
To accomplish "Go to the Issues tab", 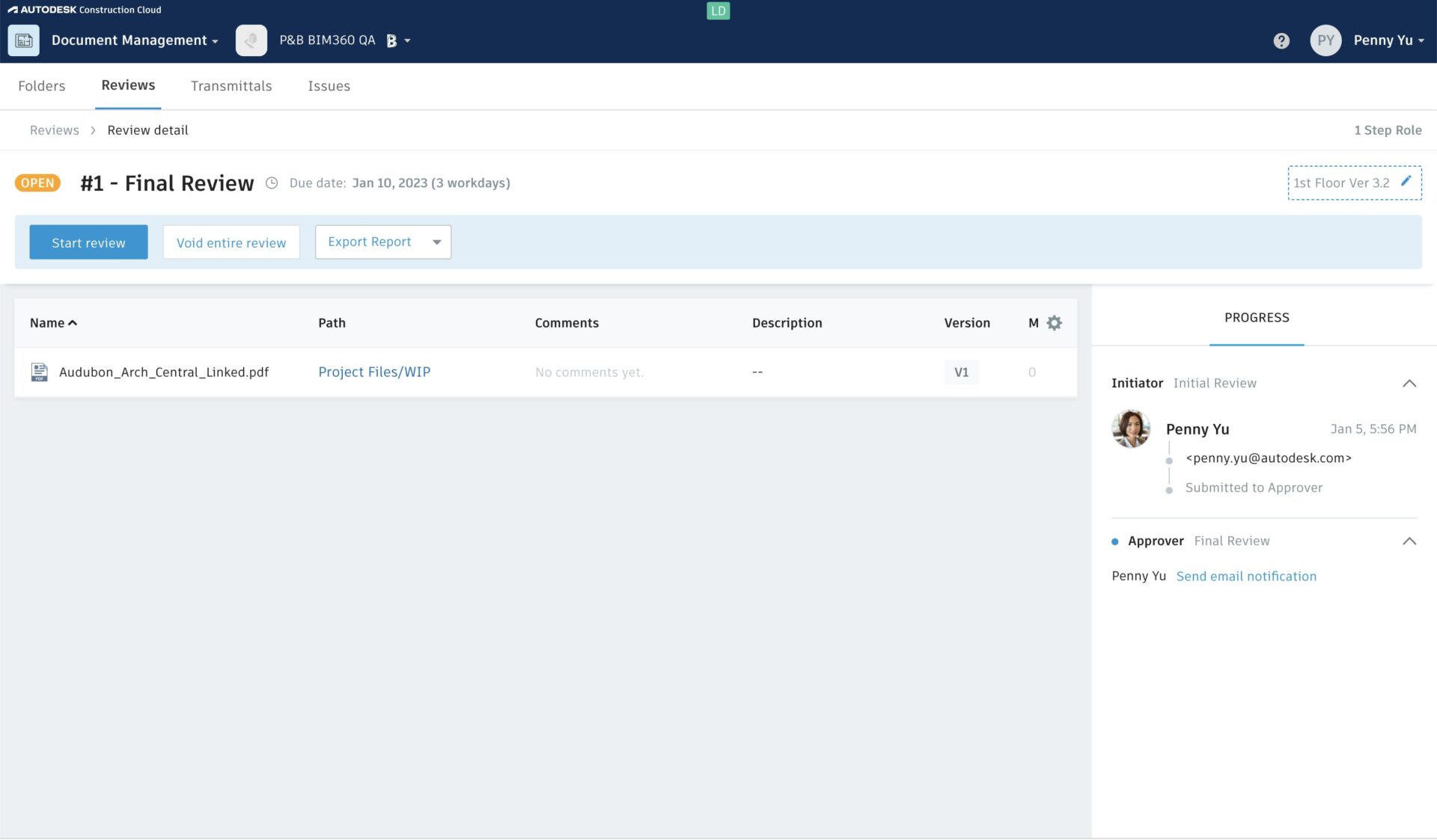I will click(x=329, y=86).
